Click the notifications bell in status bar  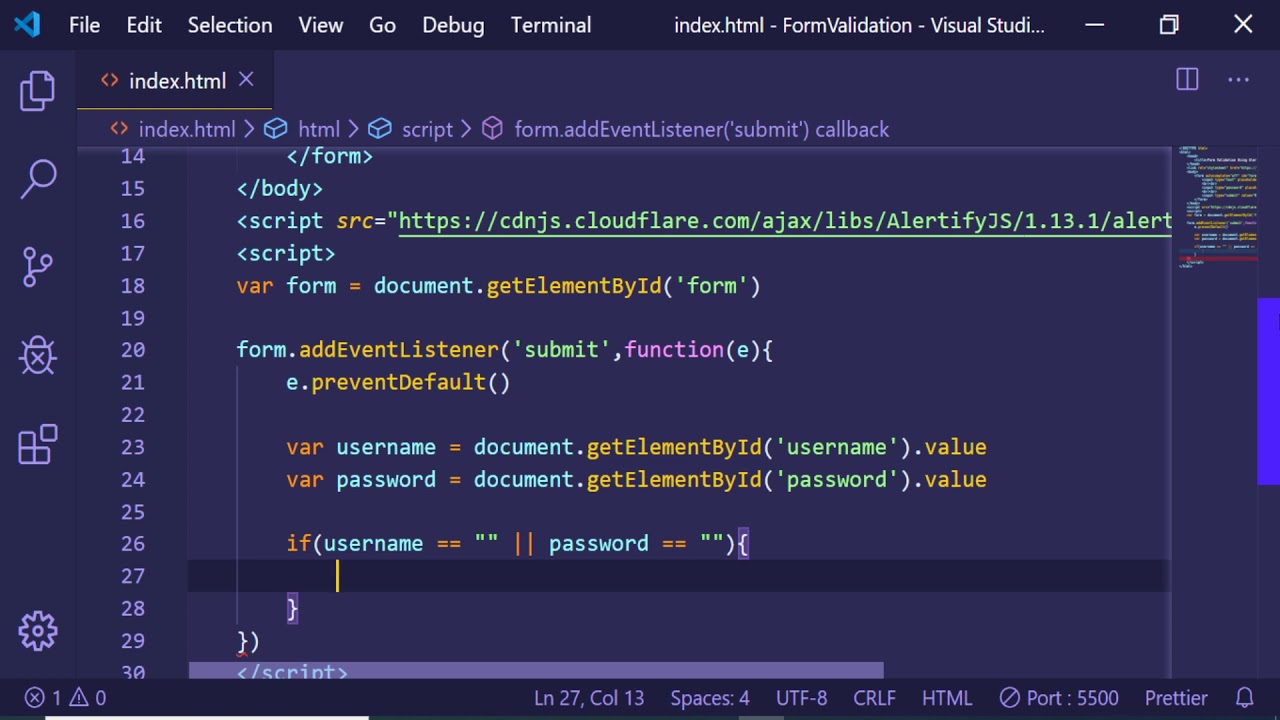click(1245, 698)
